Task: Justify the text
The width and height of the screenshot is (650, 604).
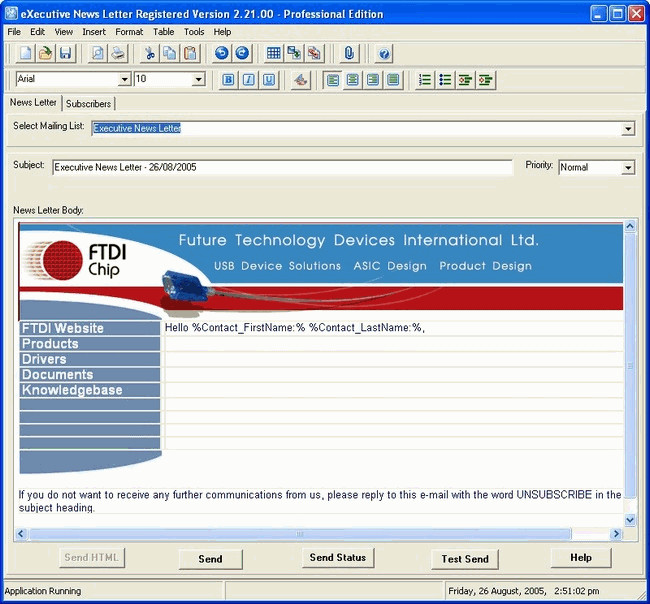Action: click(393, 80)
